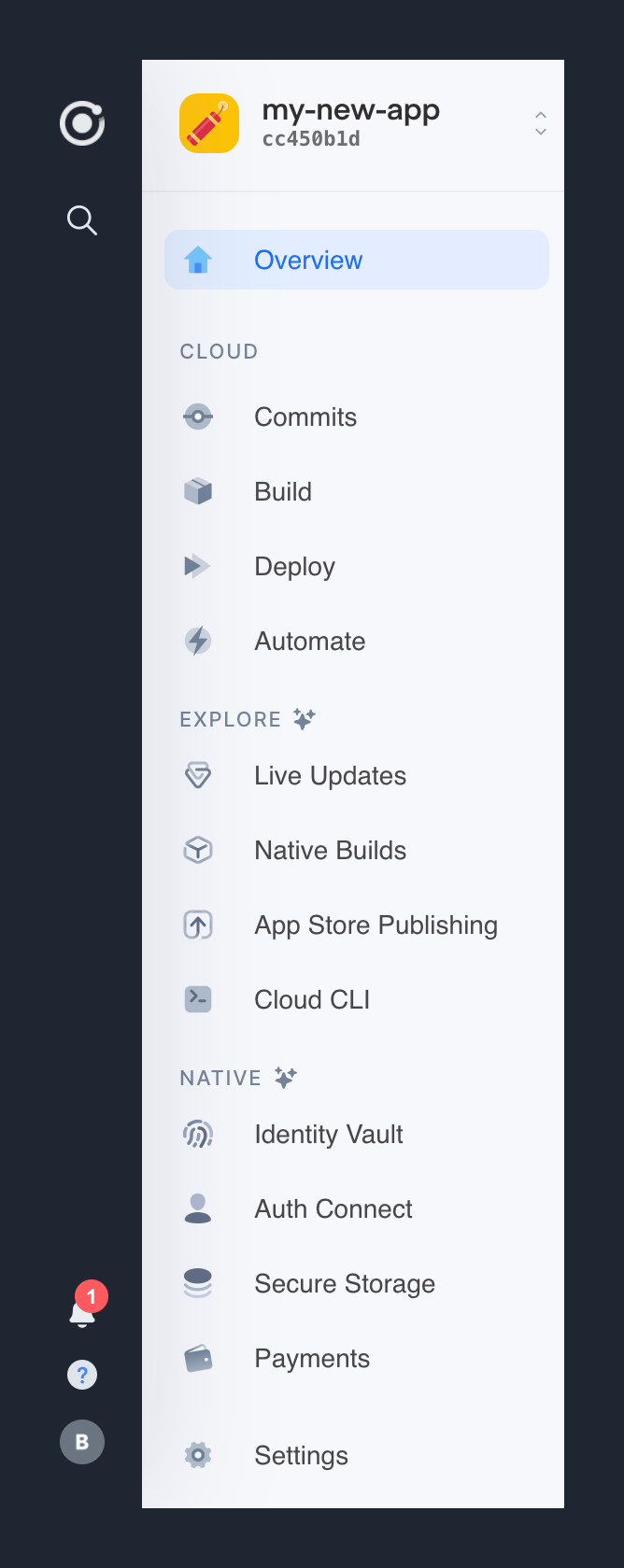Open Deploy via its play icon
The width and height of the screenshot is (624, 1568).
pos(198,566)
